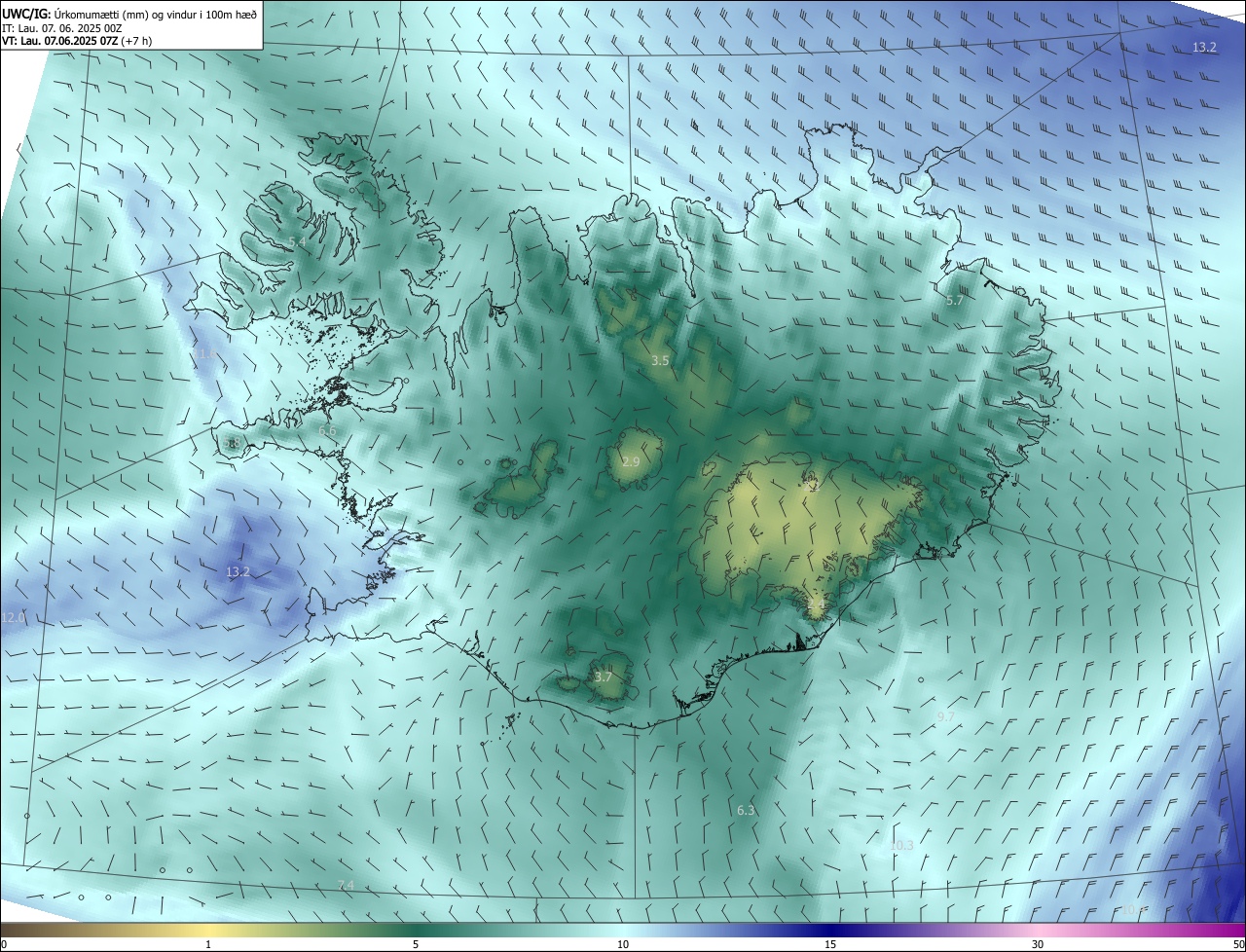Click the 13.2 value in the northeast corner

click(x=1205, y=47)
